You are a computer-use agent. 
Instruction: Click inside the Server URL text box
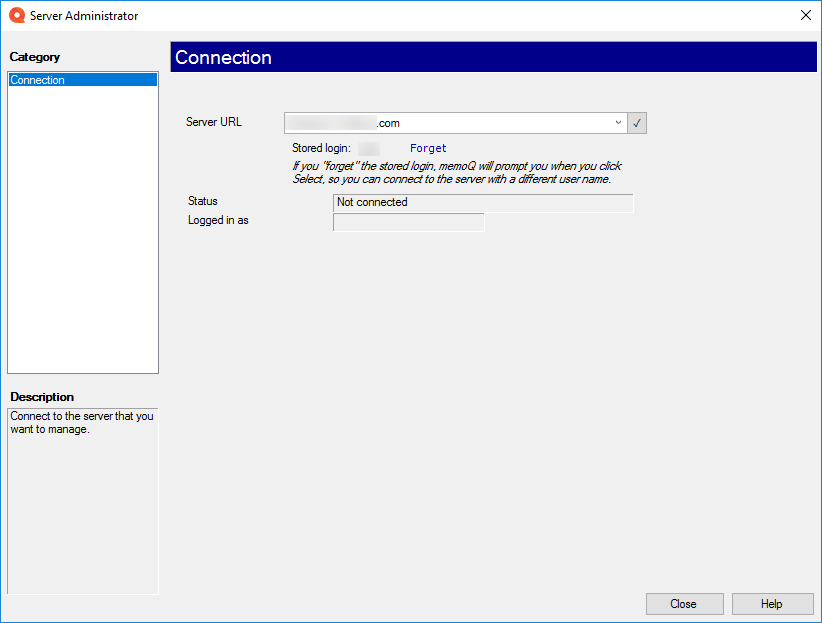coord(450,123)
